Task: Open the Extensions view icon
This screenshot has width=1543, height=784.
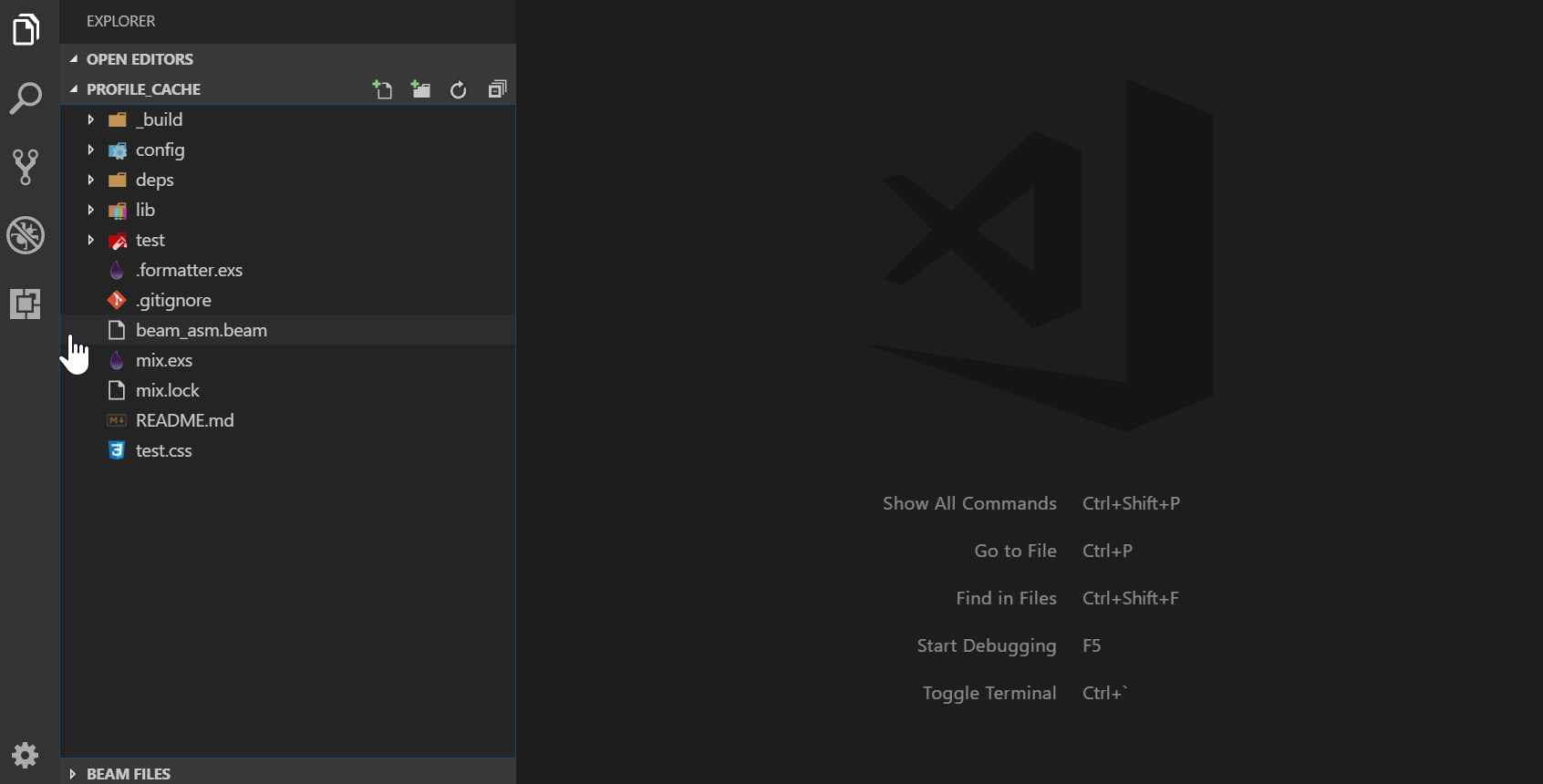Action: [26, 304]
